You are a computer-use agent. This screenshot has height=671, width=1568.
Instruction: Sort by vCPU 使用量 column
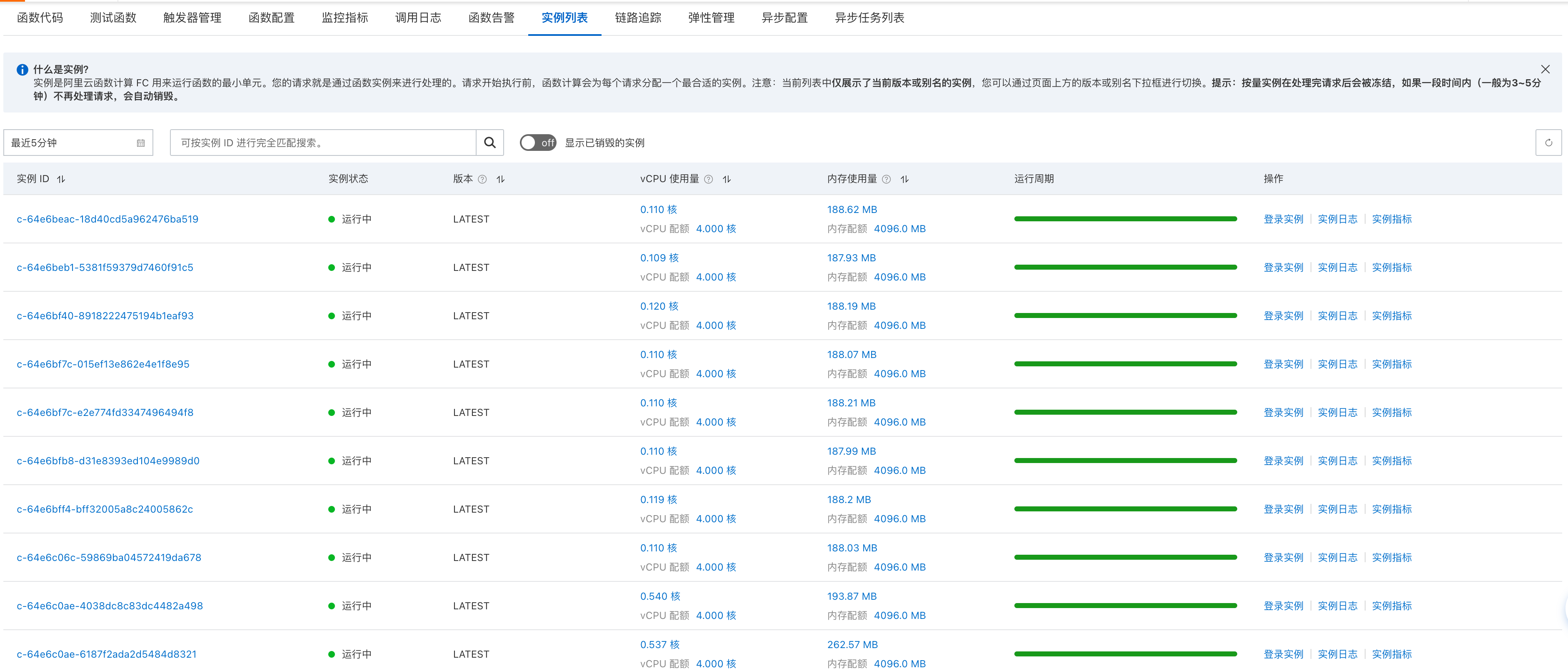727,179
